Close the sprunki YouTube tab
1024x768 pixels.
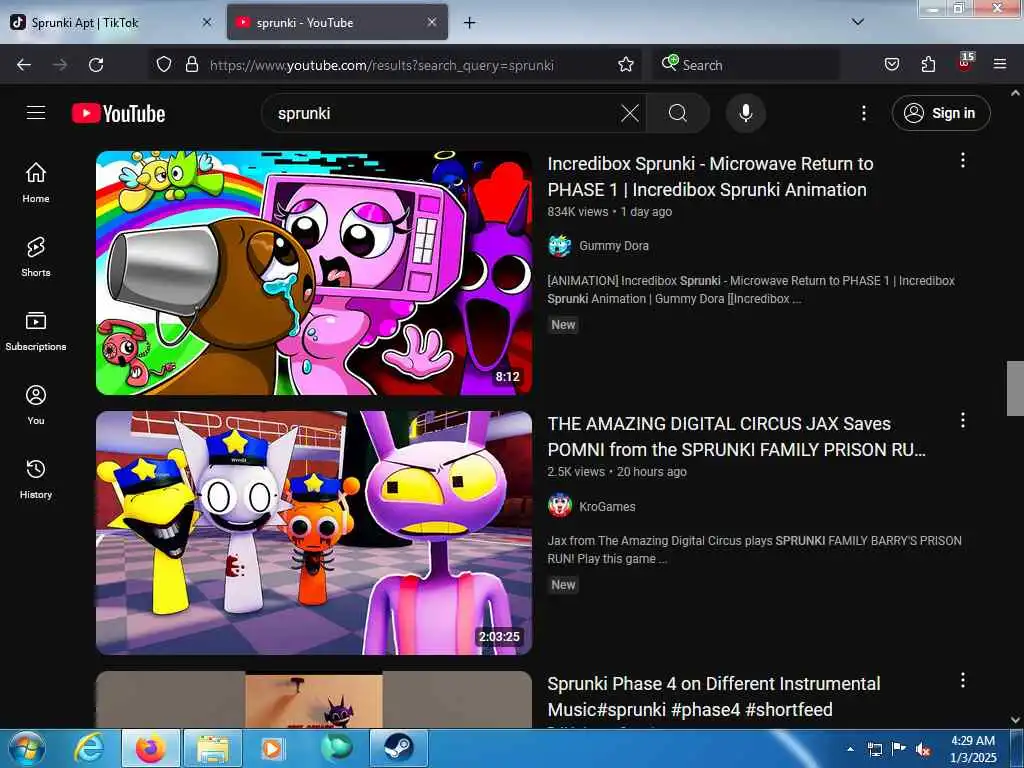tap(432, 22)
